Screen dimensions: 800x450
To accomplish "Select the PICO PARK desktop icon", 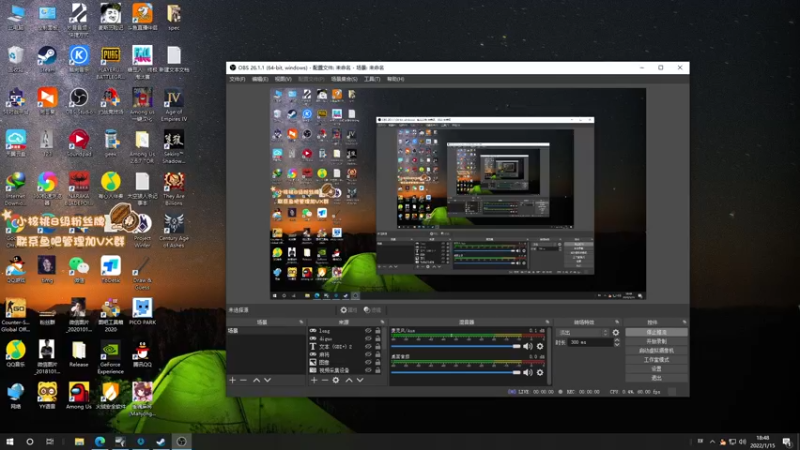I will [x=142, y=312].
